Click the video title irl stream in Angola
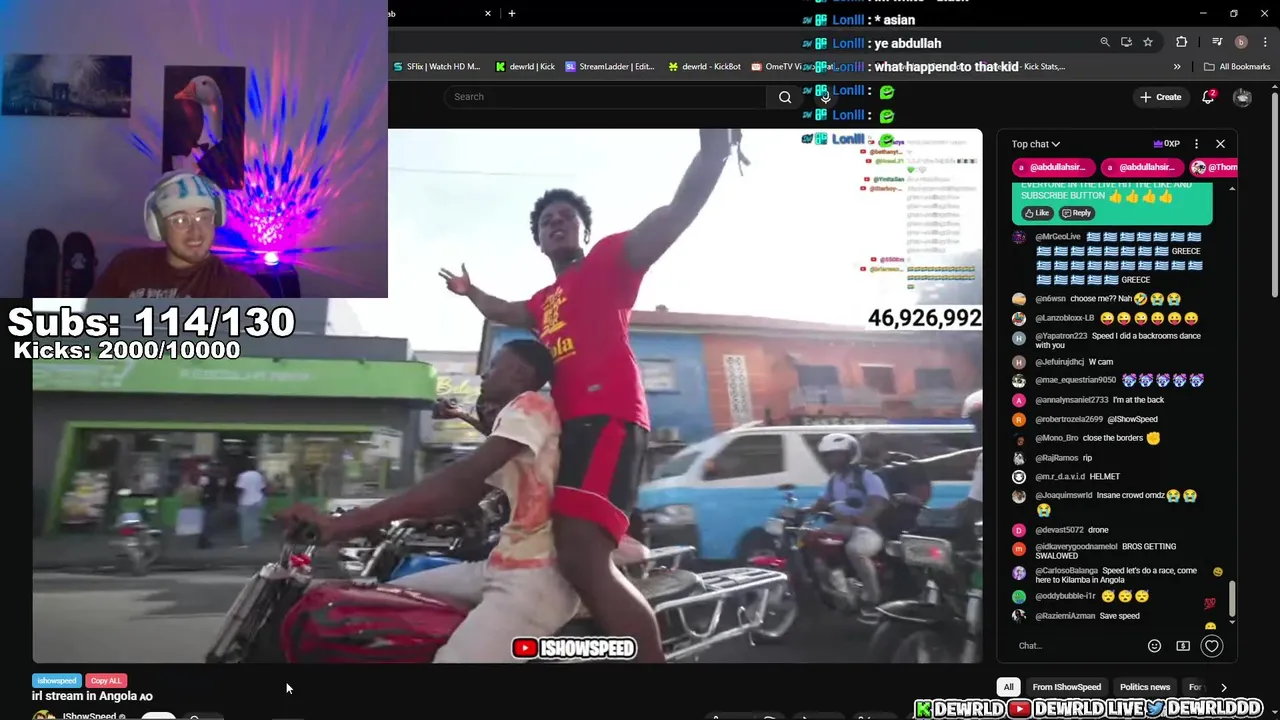 point(92,696)
